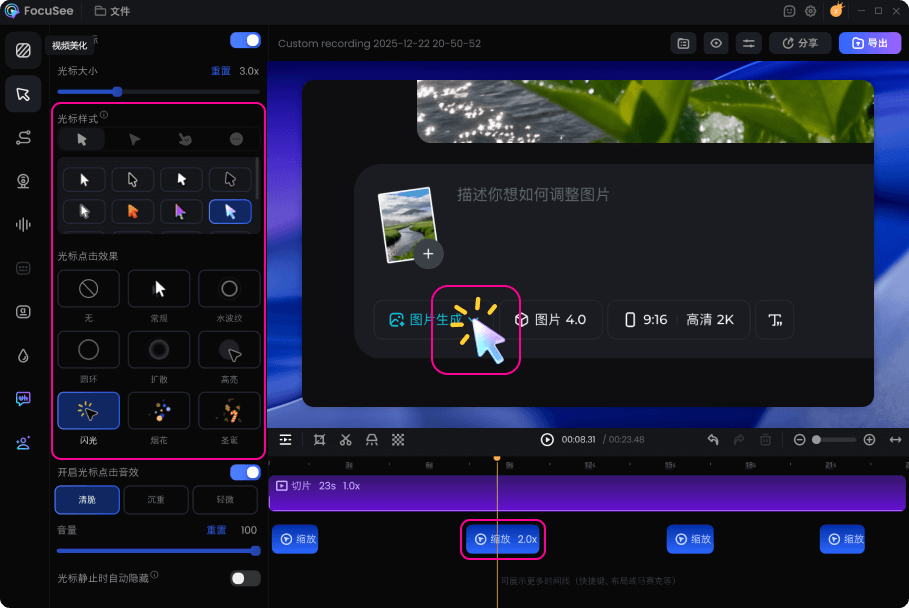The height and width of the screenshot is (608, 909).
Task: Choose the 烟花 click effect
Action: pos(159,411)
